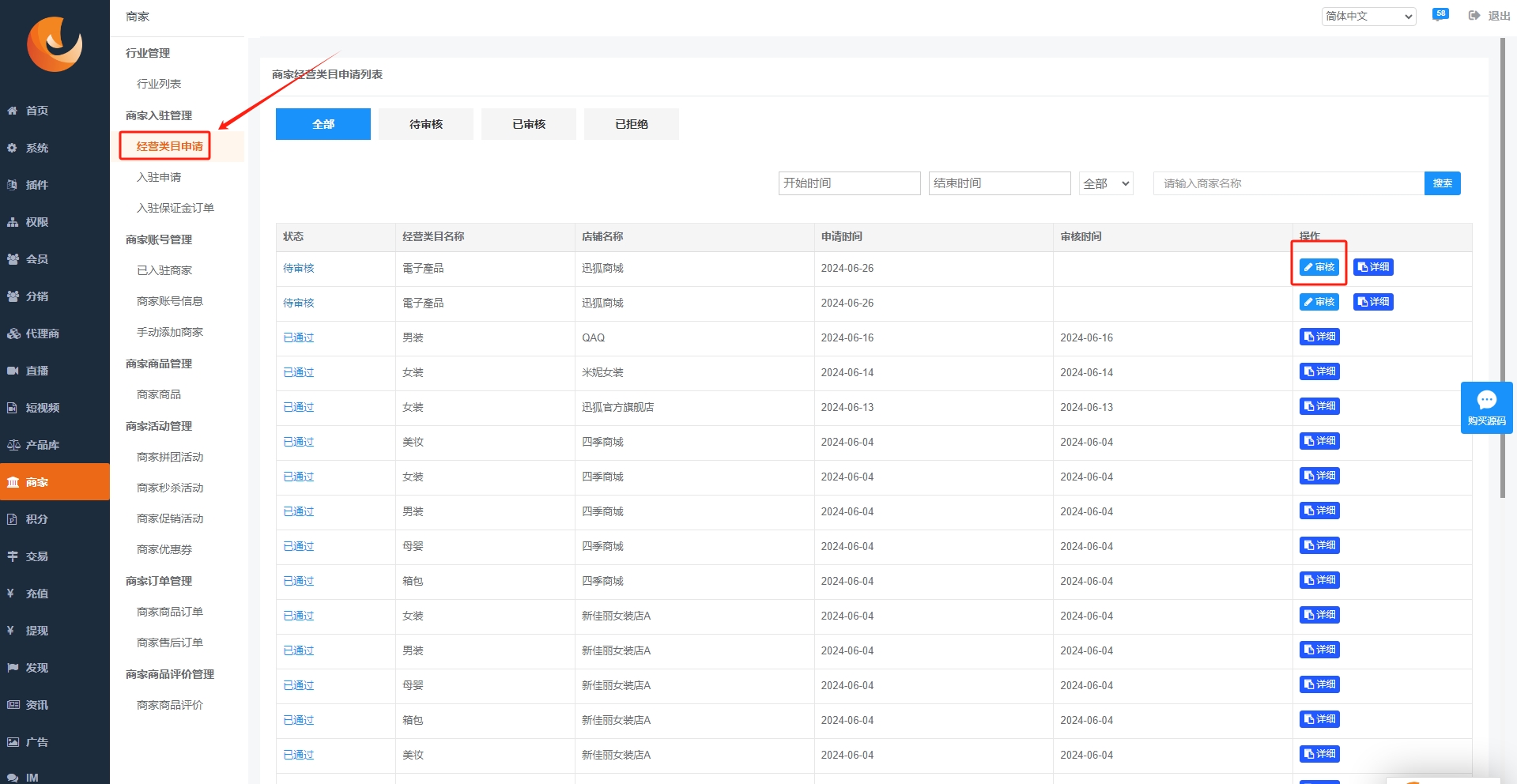This screenshot has width=1517, height=784.
Task: Open the 全部 status filter dropdown
Action: 1106,183
